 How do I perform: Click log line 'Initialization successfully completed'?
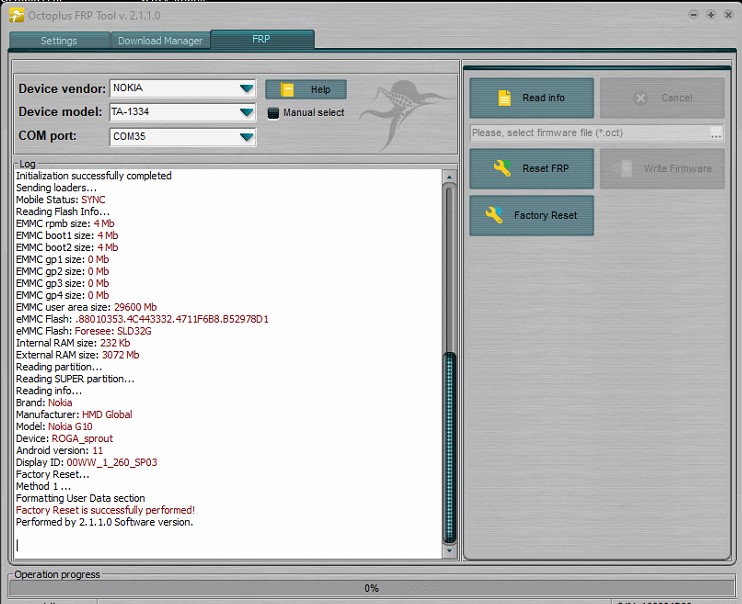tap(94, 176)
